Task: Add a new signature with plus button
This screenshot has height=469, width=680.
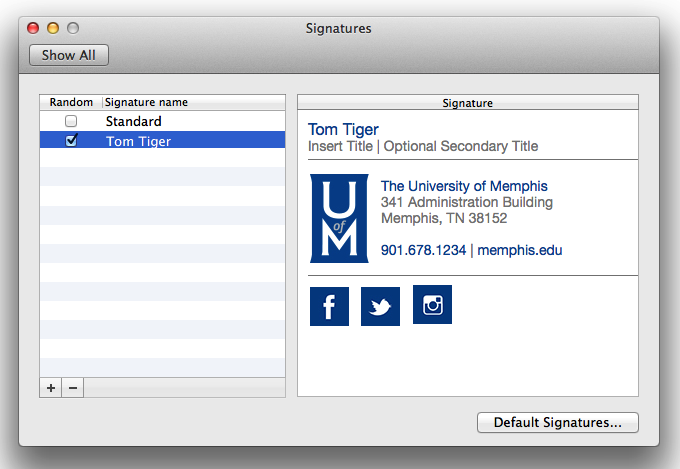Action: tap(51, 388)
